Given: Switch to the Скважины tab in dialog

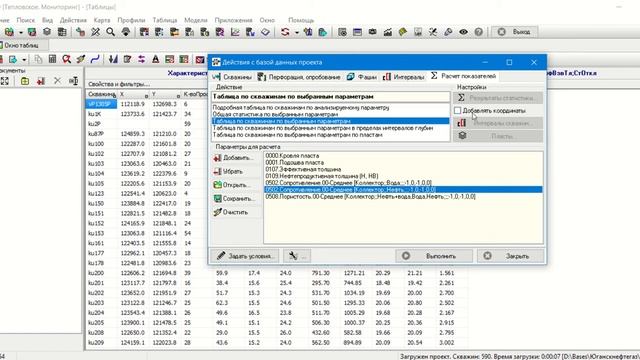Looking at the screenshot, I should [232, 77].
